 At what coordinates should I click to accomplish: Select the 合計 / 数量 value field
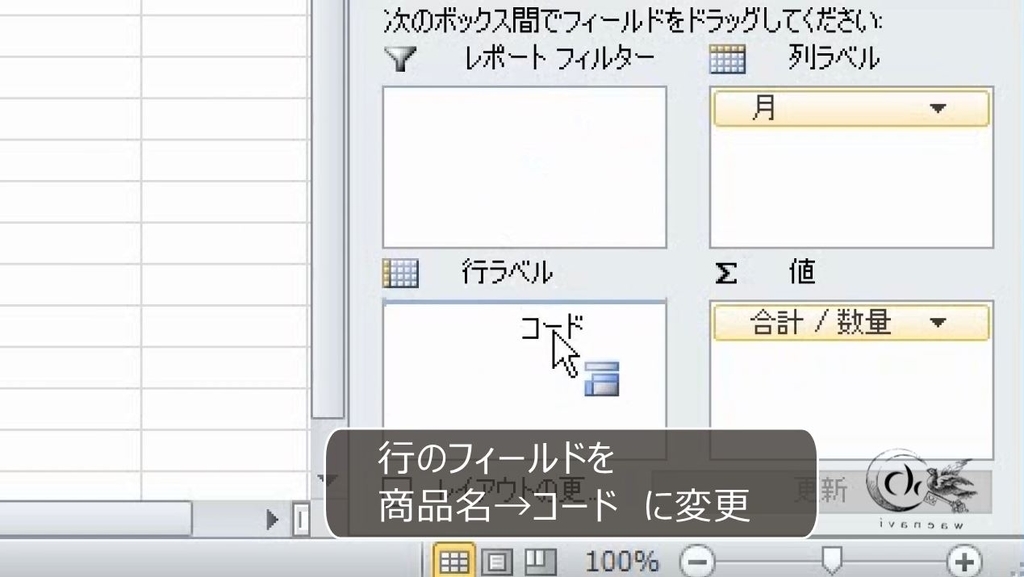852,322
